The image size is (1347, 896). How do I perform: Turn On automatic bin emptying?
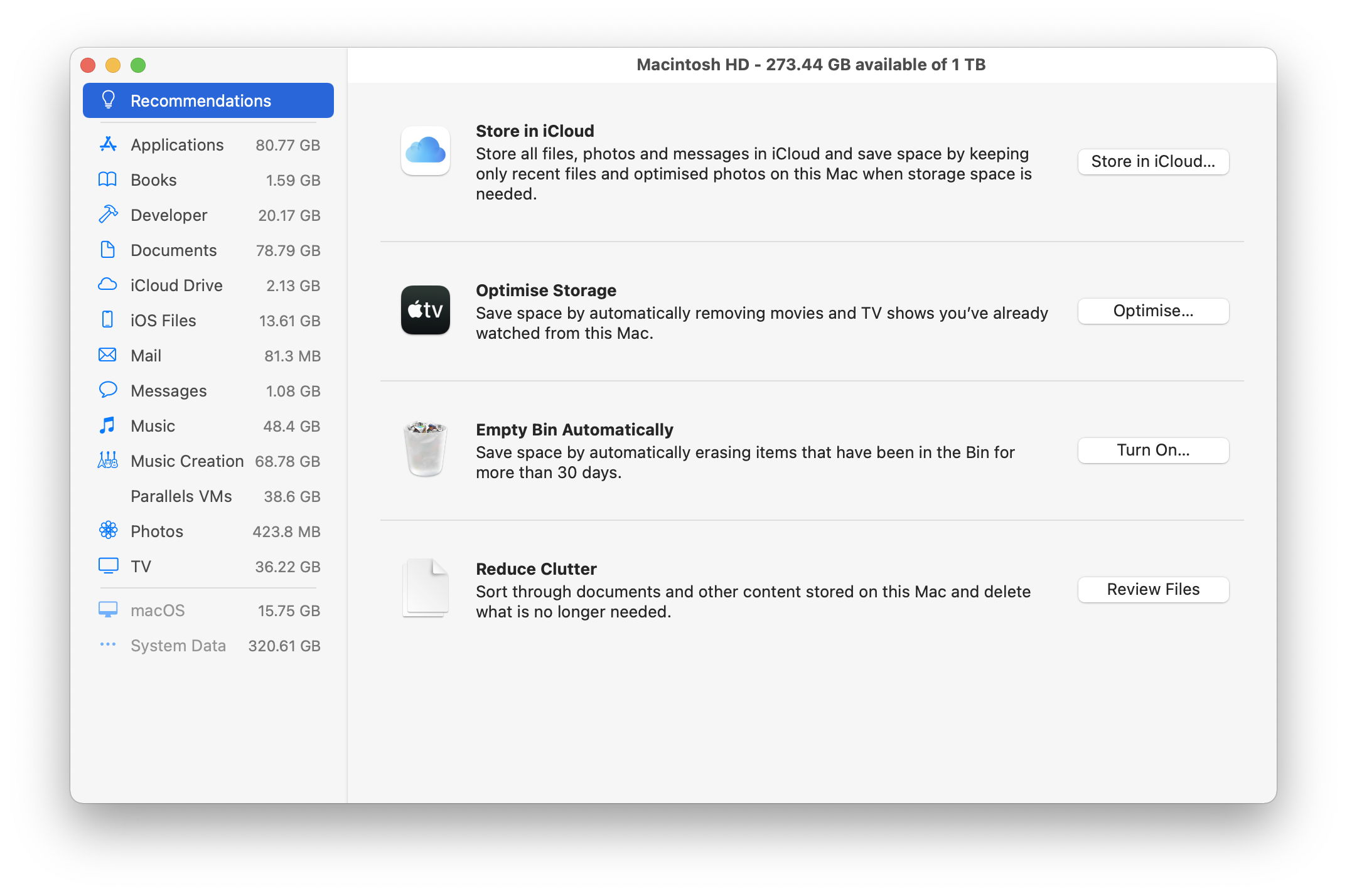pos(1153,450)
